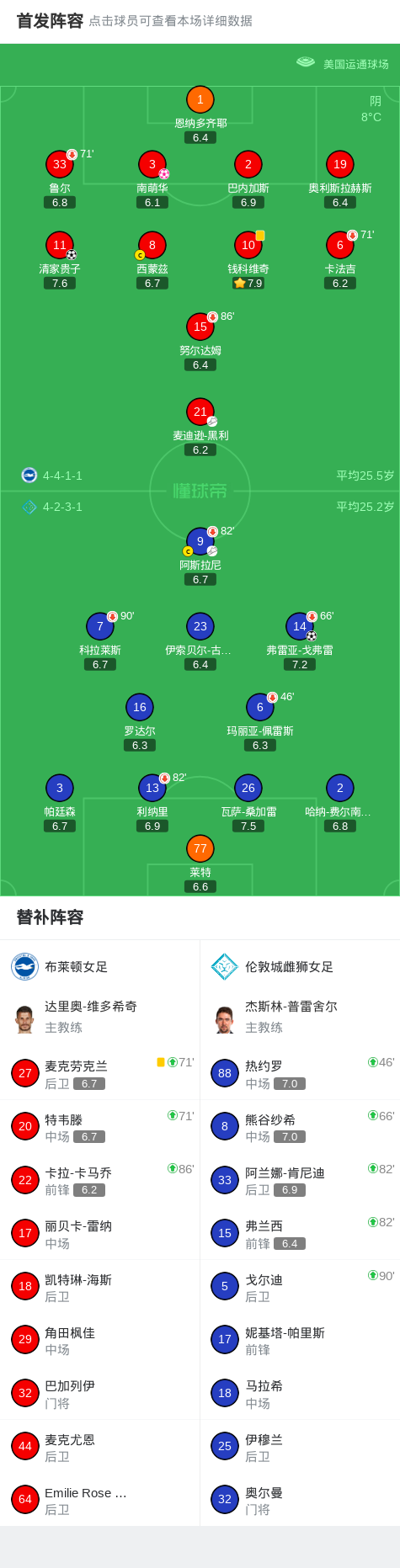Open substitute 8 熊谷纱希 details
The width and height of the screenshot is (400, 1568).
300,1126
